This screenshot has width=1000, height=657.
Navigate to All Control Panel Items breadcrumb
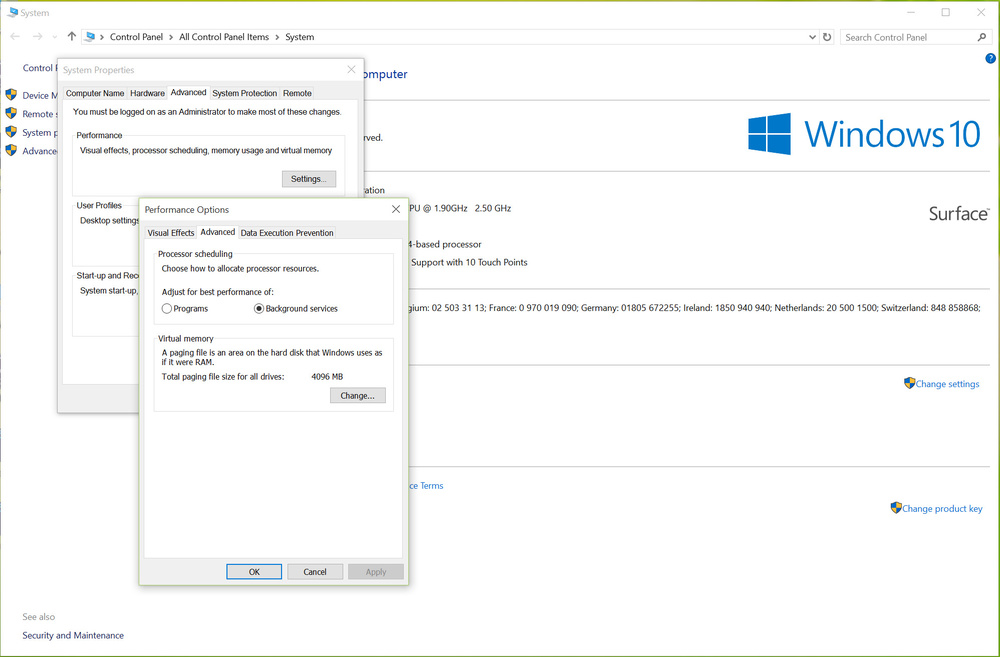[224, 37]
